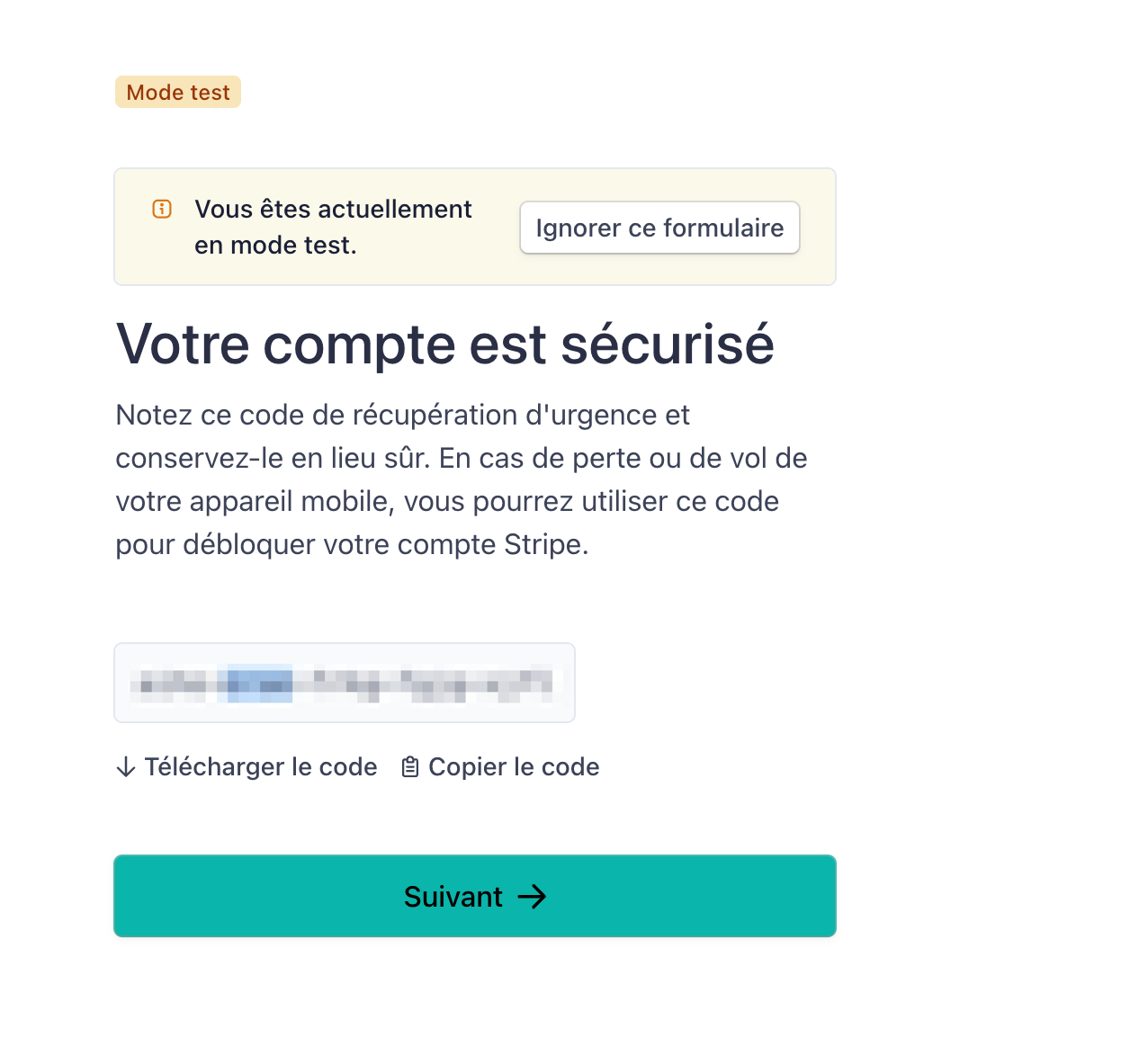
Task: Click the right end of the blurred code
Action: (x=538, y=684)
